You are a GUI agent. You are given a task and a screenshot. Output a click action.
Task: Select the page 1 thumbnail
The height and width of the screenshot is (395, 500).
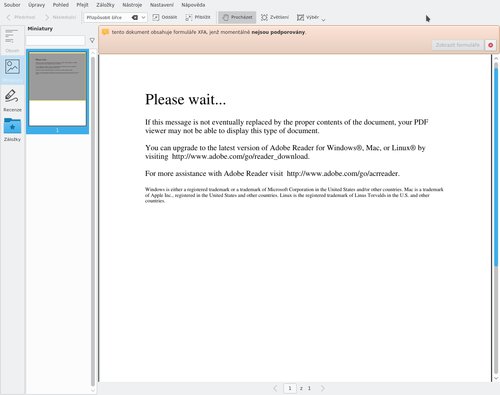pos(57,92)
